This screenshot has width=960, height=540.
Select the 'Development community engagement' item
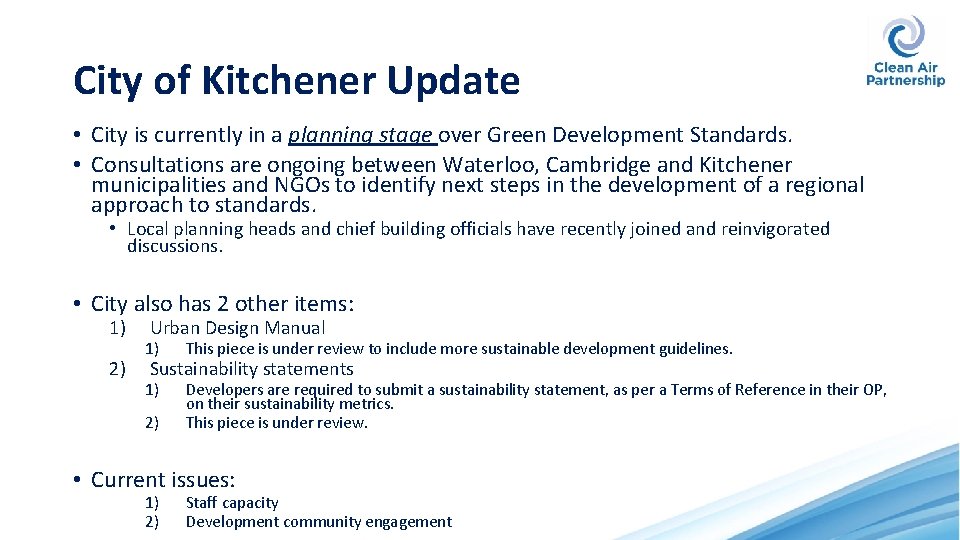[x=318, y=522]
